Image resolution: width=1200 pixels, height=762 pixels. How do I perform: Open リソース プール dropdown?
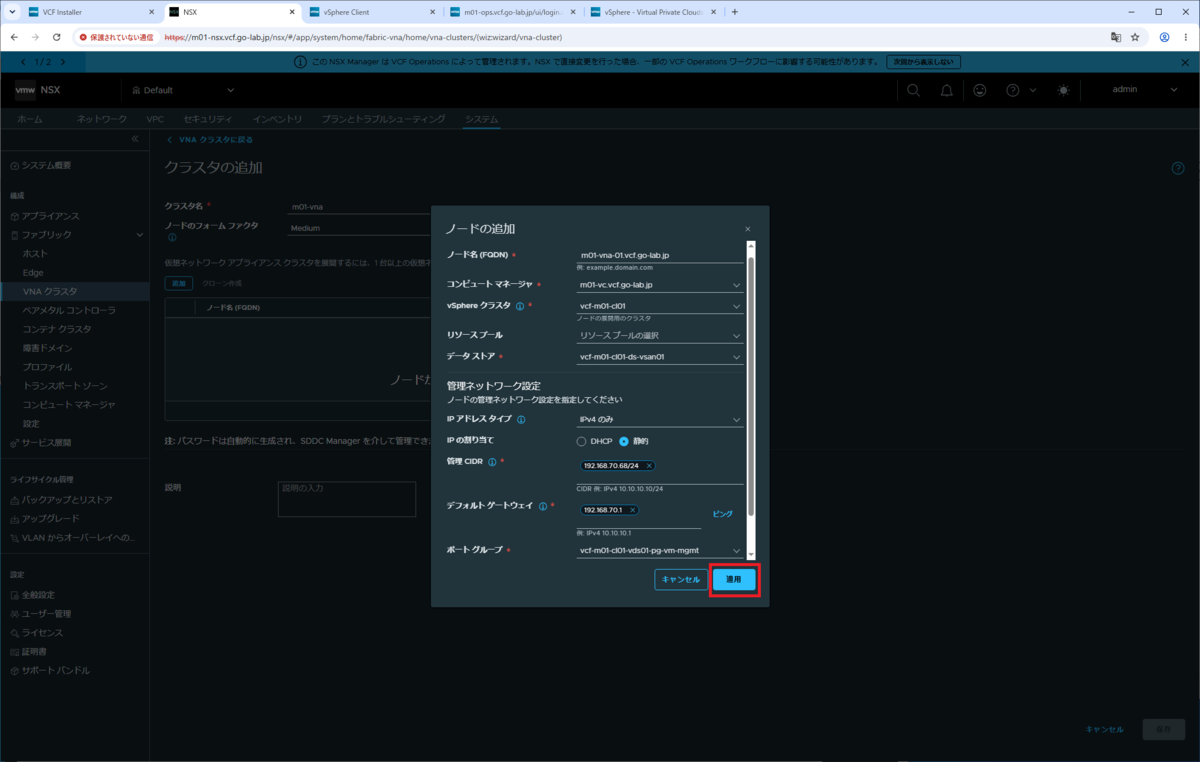(660, 335)
